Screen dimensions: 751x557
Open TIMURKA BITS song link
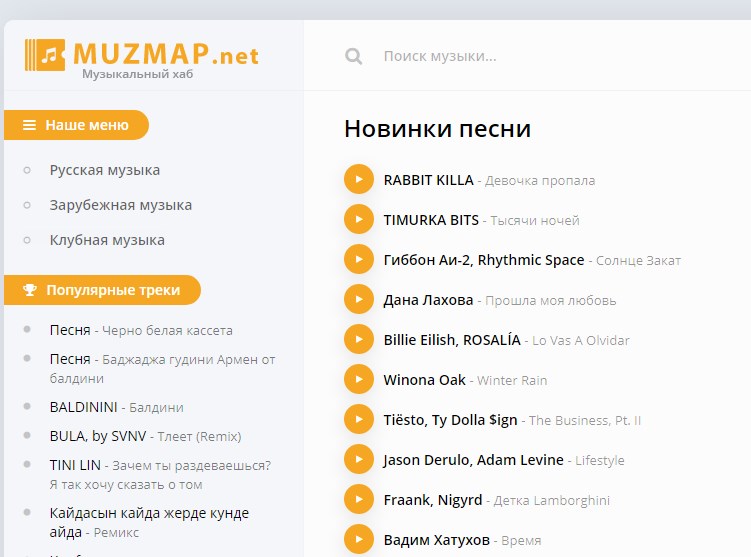coord(481,220)
